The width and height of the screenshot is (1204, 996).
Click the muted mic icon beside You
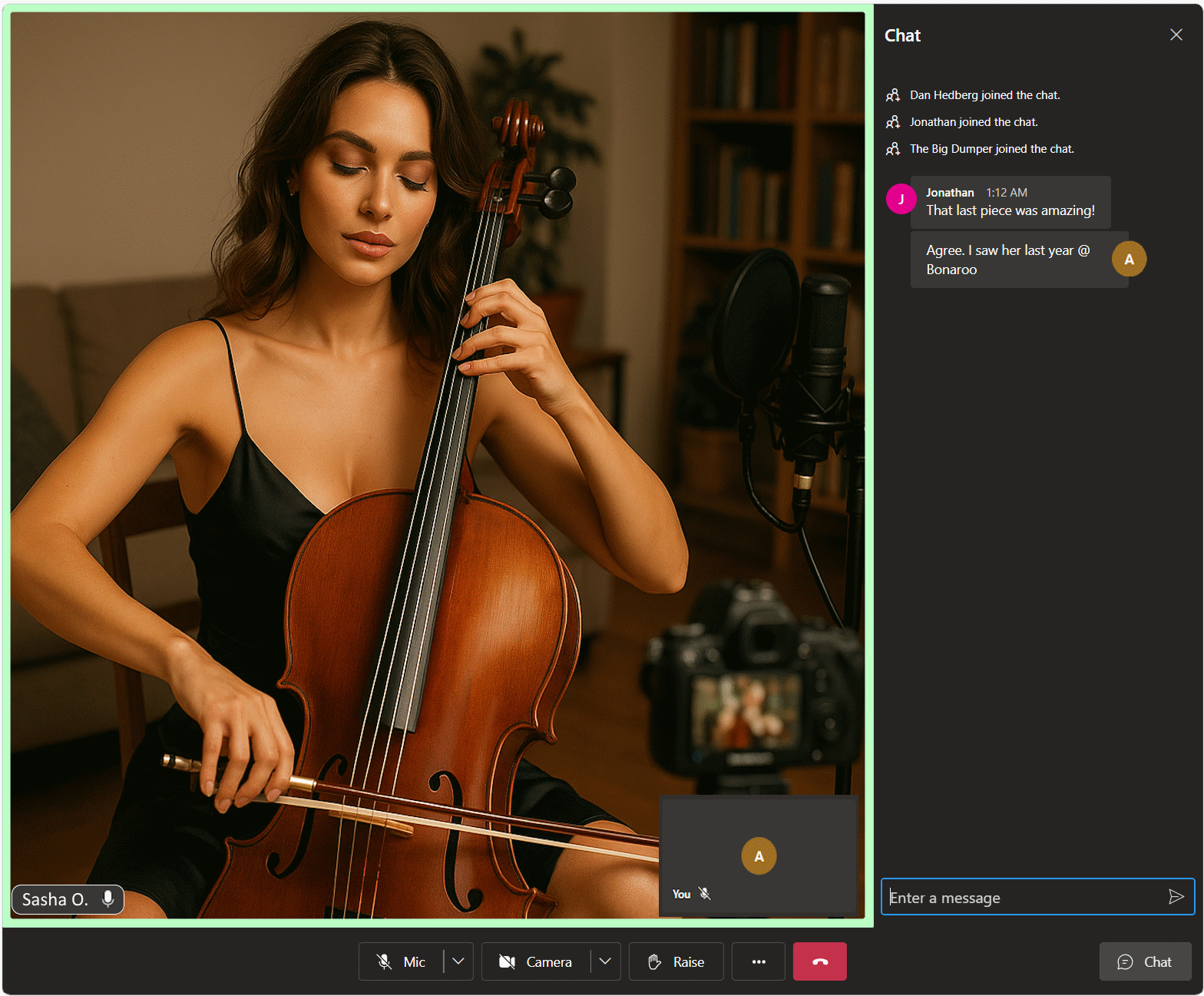pos(705,894)
